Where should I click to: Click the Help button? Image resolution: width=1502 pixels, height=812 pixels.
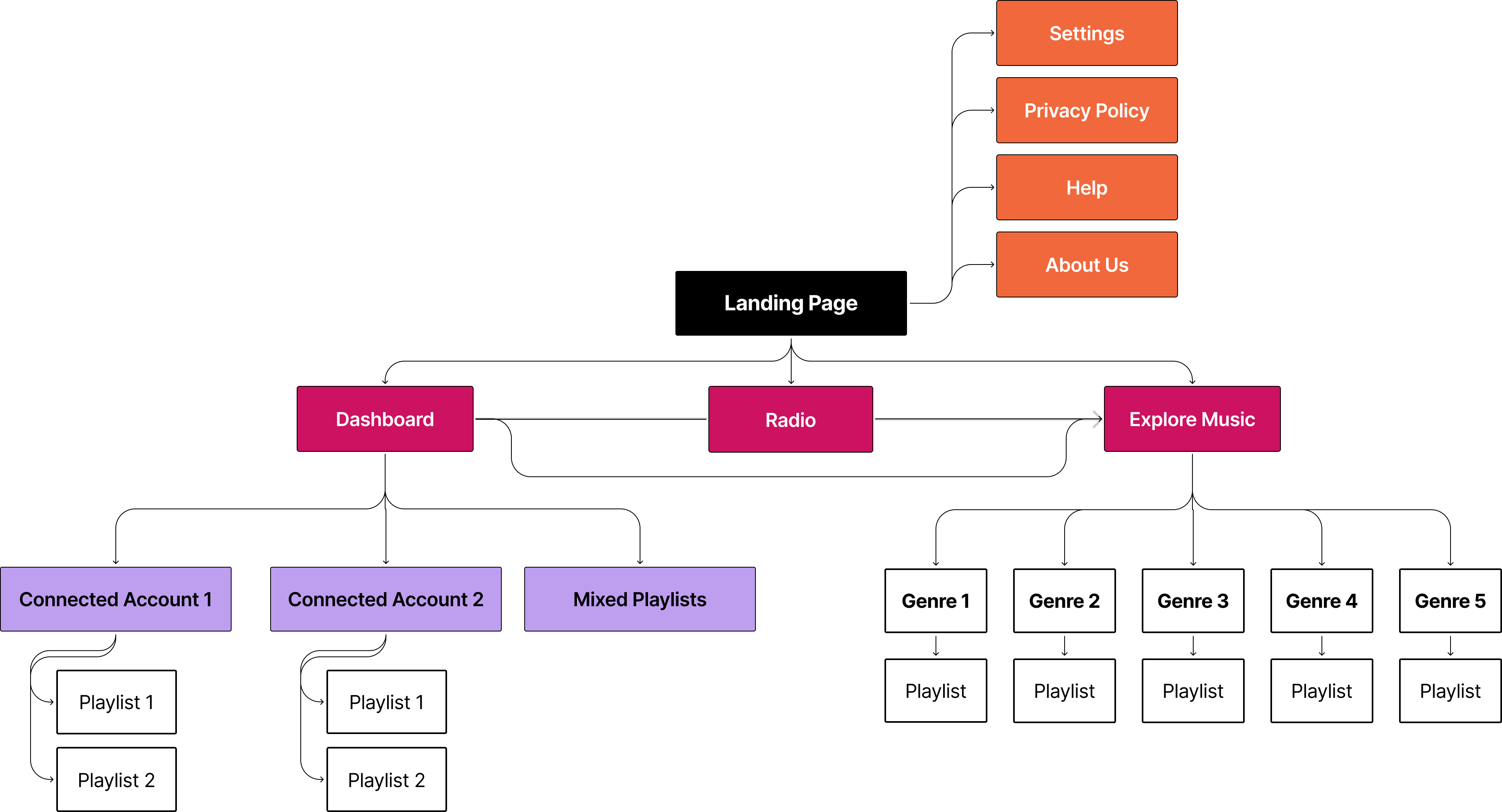tap(1087, 188)
